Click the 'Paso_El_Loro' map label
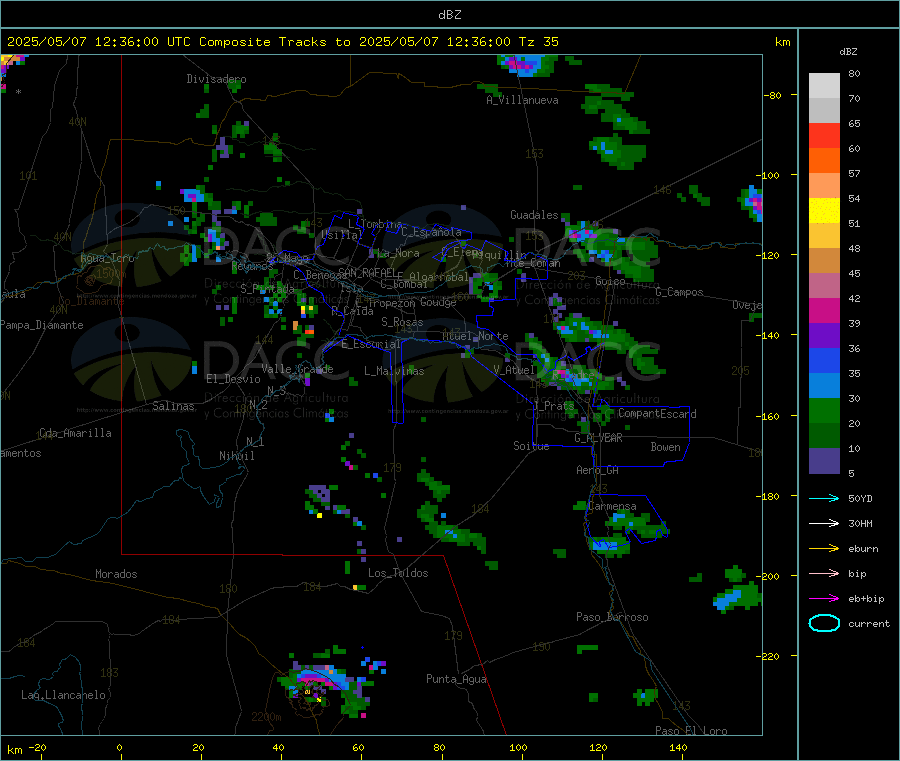Screen dimensions: 900x761 [691, 731]
